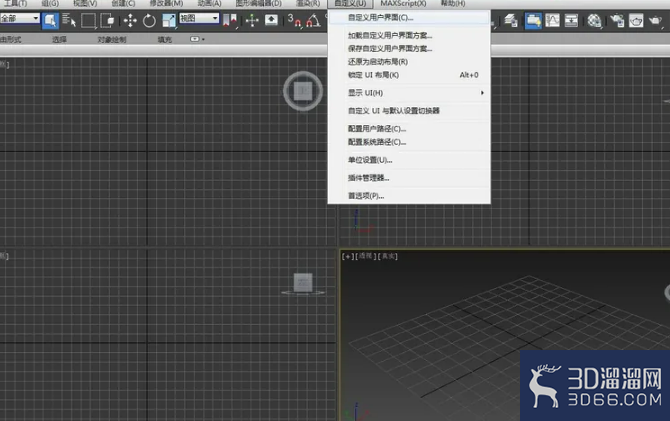Image resolution: width=670 pixels, height=421 pixels.
Task: Choose 保存自定义用户界面方案... entry
Action: tap(409, 49)
